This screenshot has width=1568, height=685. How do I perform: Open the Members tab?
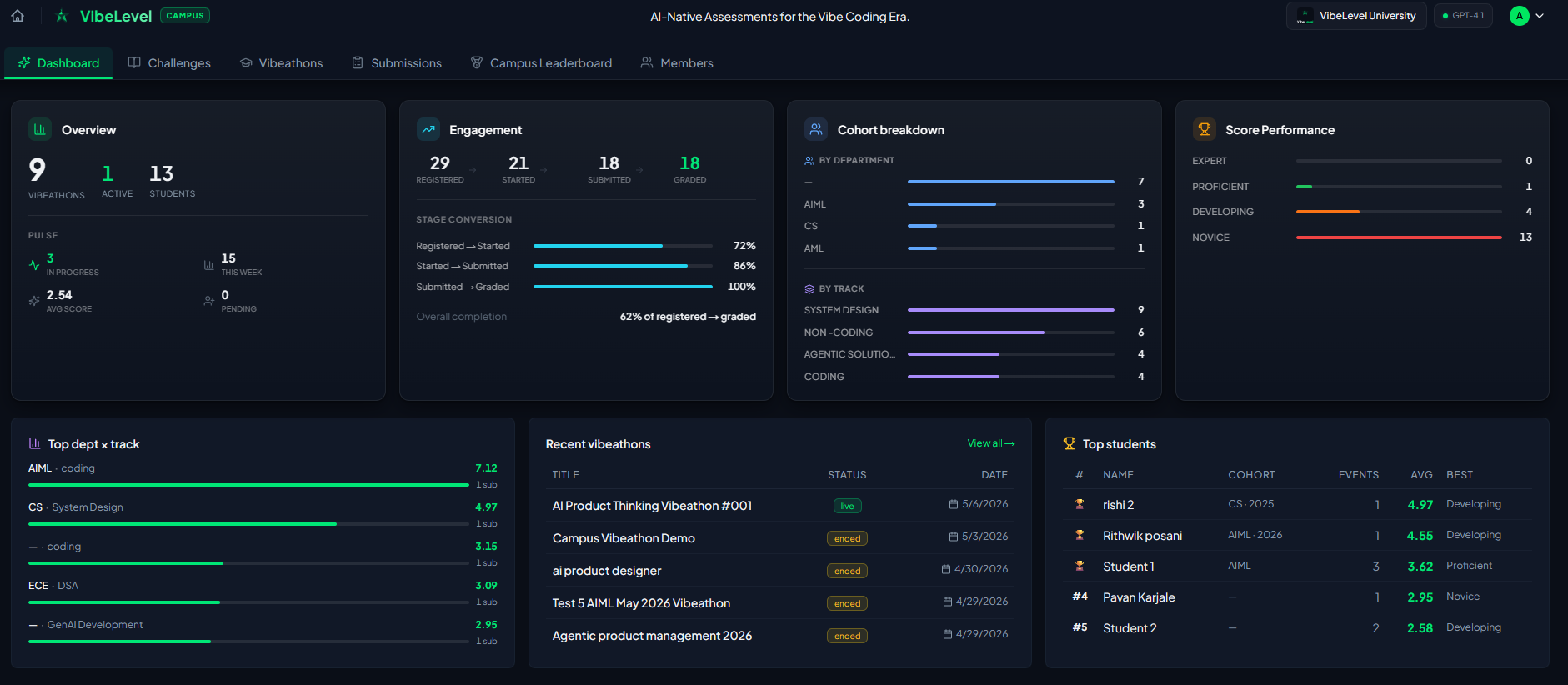pos(677,63)
